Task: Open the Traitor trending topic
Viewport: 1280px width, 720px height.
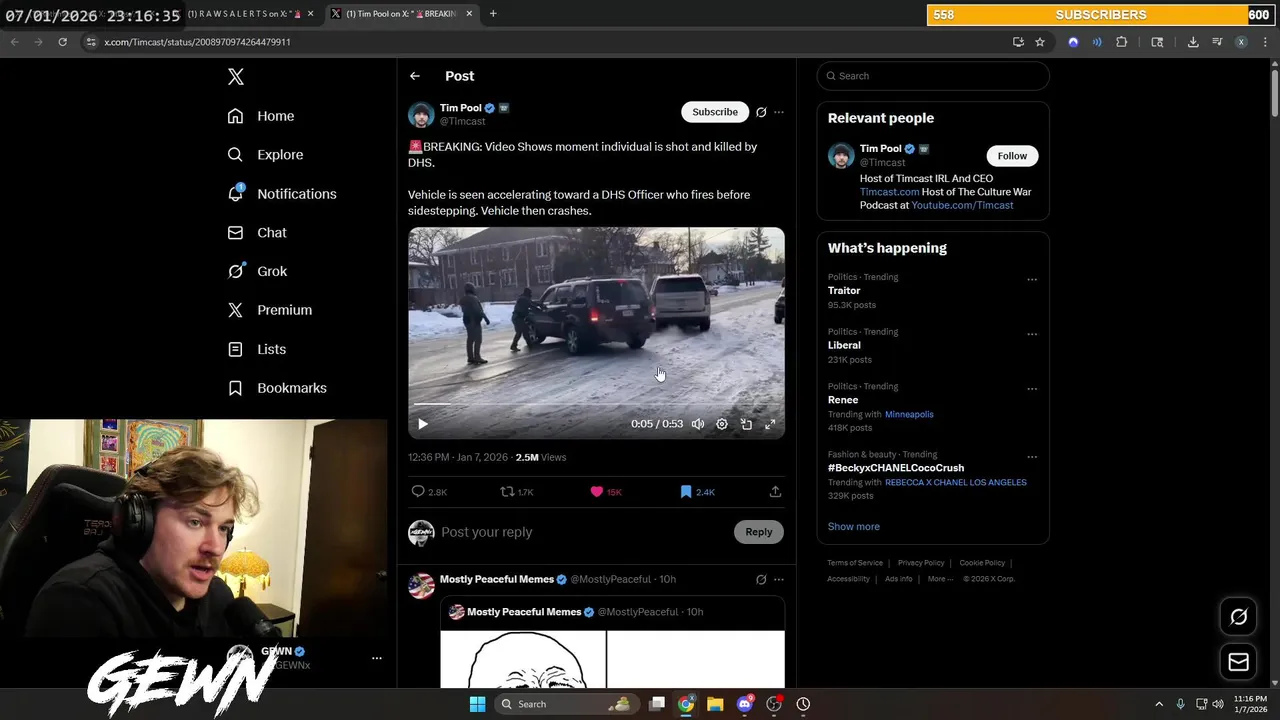Action: 844,291
